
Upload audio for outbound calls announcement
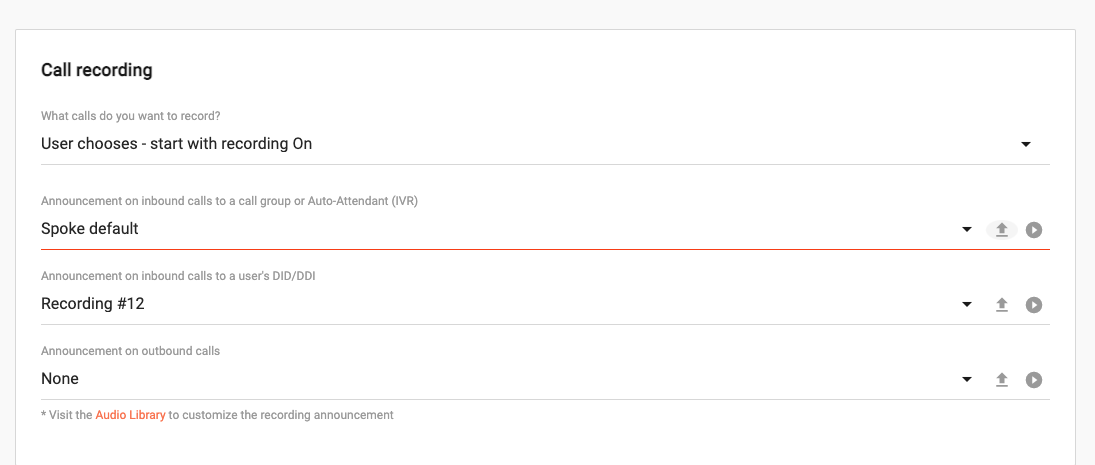coord(1001,380)
